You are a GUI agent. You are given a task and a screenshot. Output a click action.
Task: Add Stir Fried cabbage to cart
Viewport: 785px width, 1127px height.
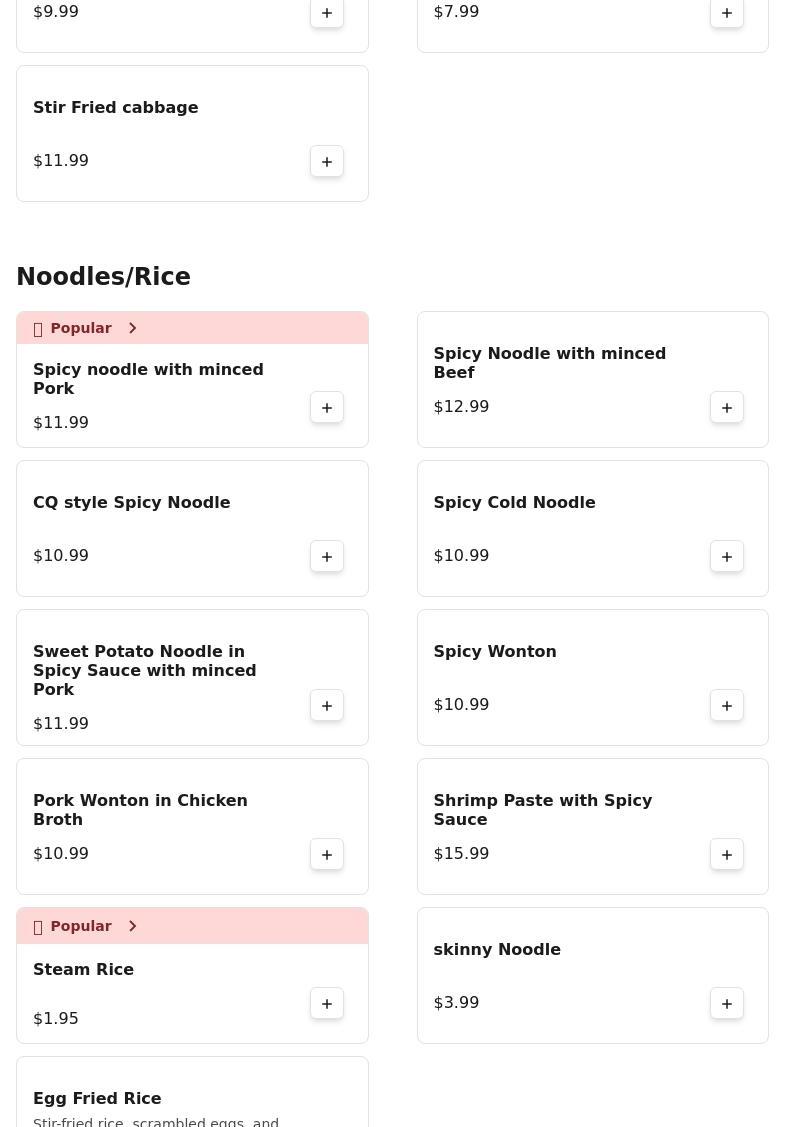click(327, 161)
